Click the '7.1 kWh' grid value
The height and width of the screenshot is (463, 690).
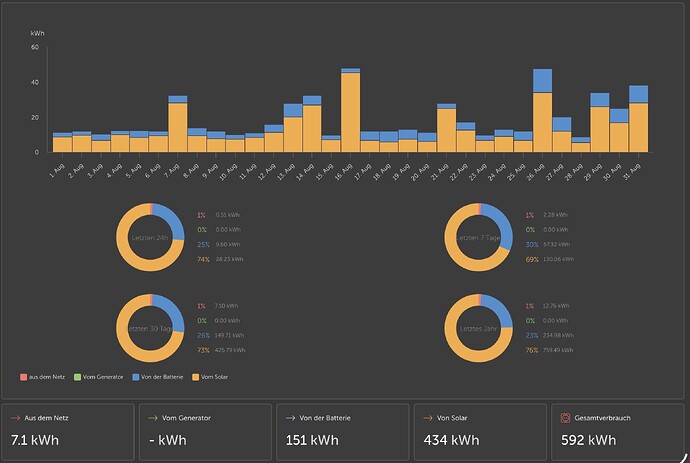pos(35,440)
